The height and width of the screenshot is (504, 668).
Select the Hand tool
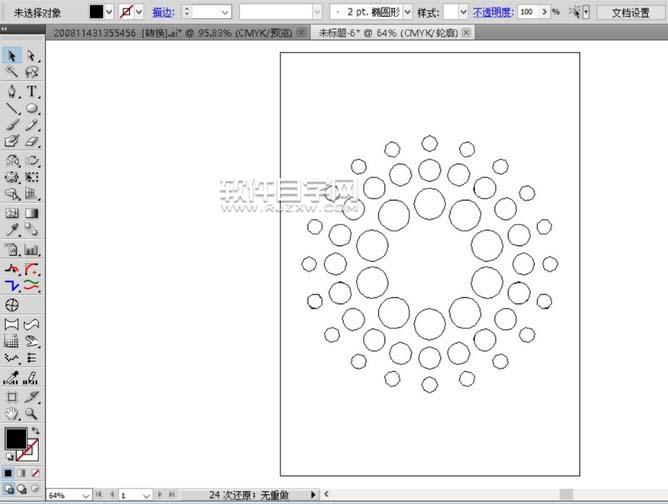tap(12, 412)
